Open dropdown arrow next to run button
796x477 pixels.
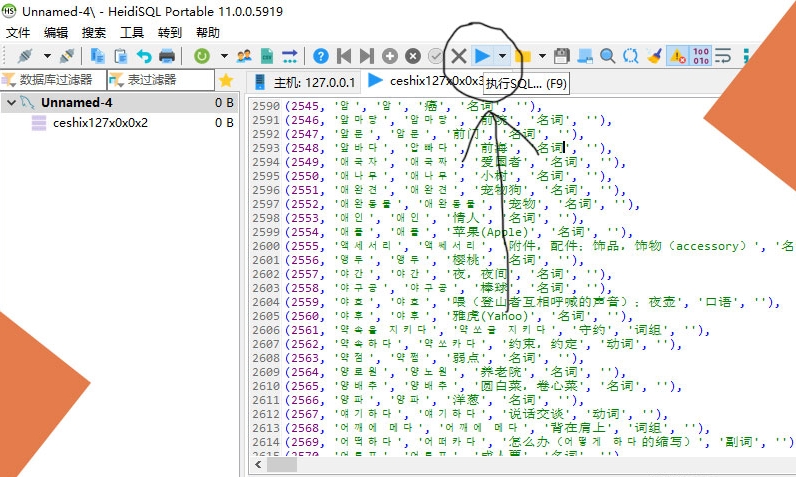coord(502,56)
